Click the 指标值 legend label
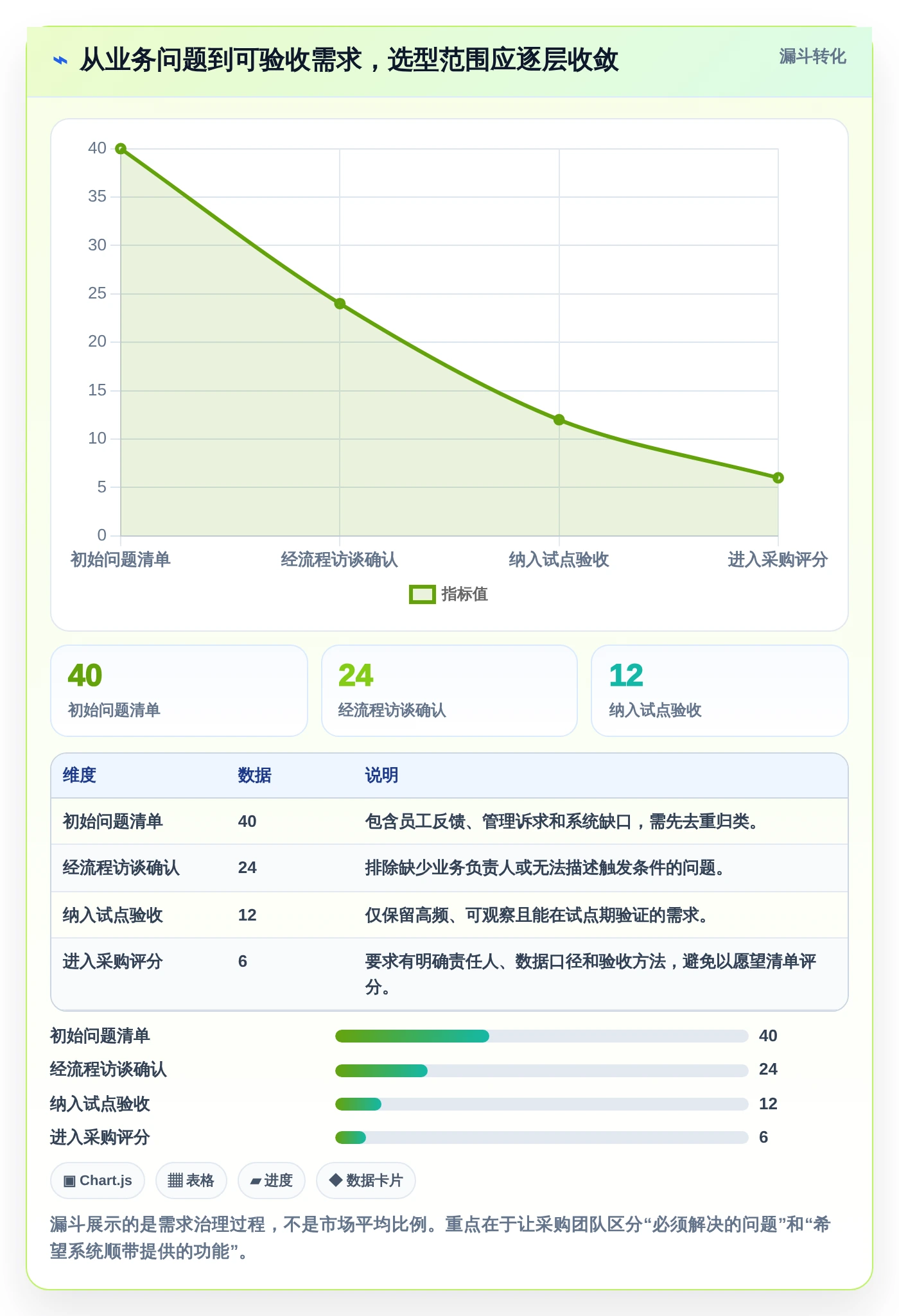This screenshot has height=1316, width=899. pos(465,594)
